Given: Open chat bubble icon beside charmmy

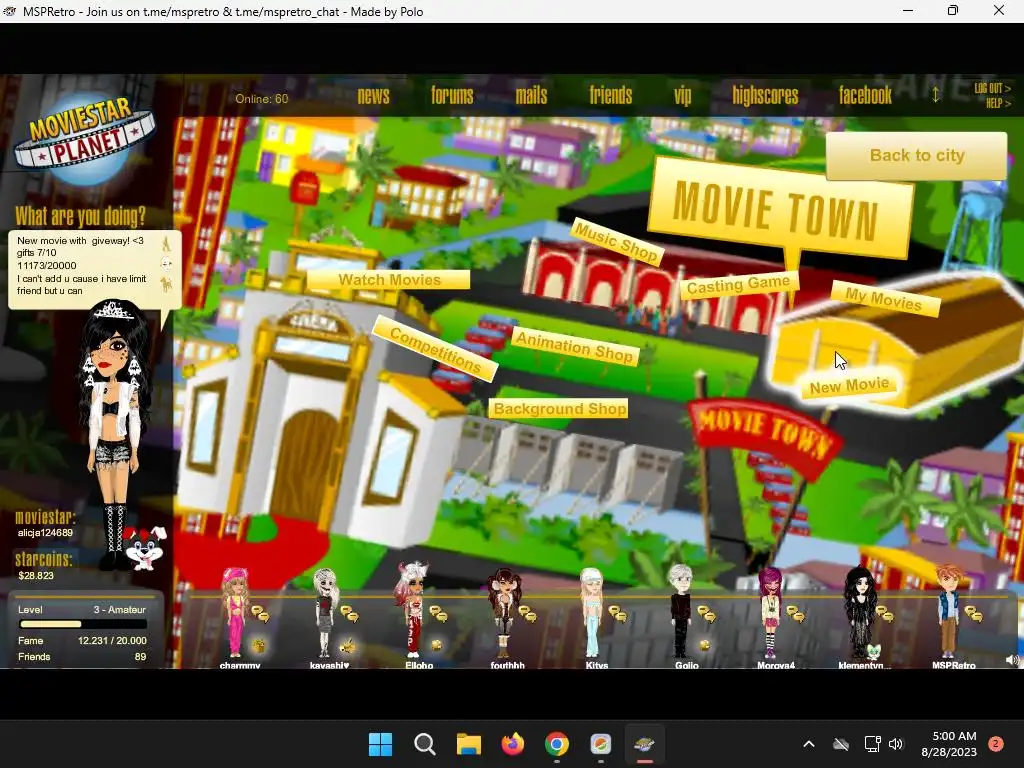Looking at the screenshot, I should click(260, 614).
